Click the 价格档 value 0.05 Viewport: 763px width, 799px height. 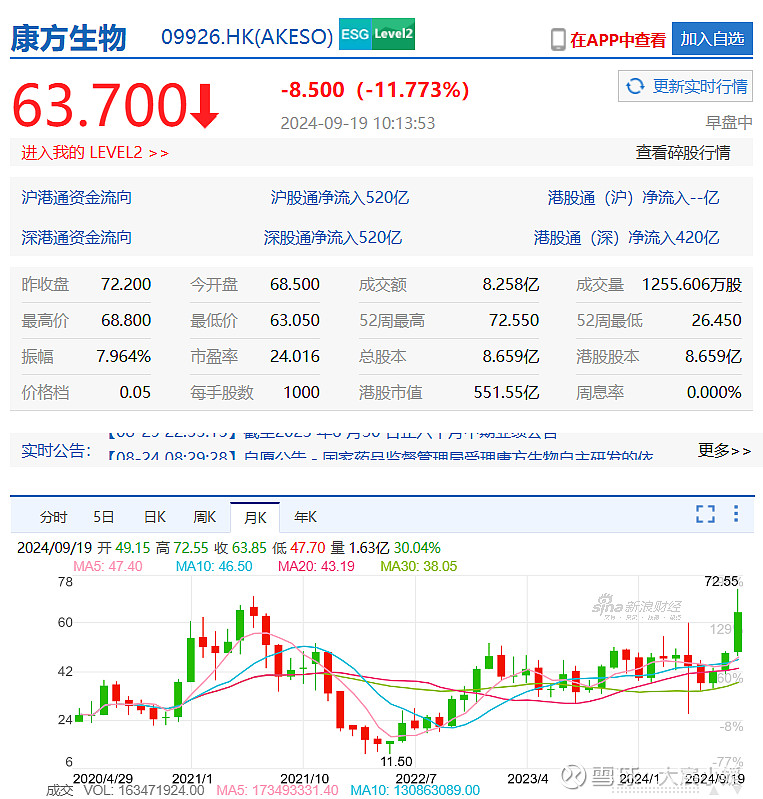(x=135, y=392)
